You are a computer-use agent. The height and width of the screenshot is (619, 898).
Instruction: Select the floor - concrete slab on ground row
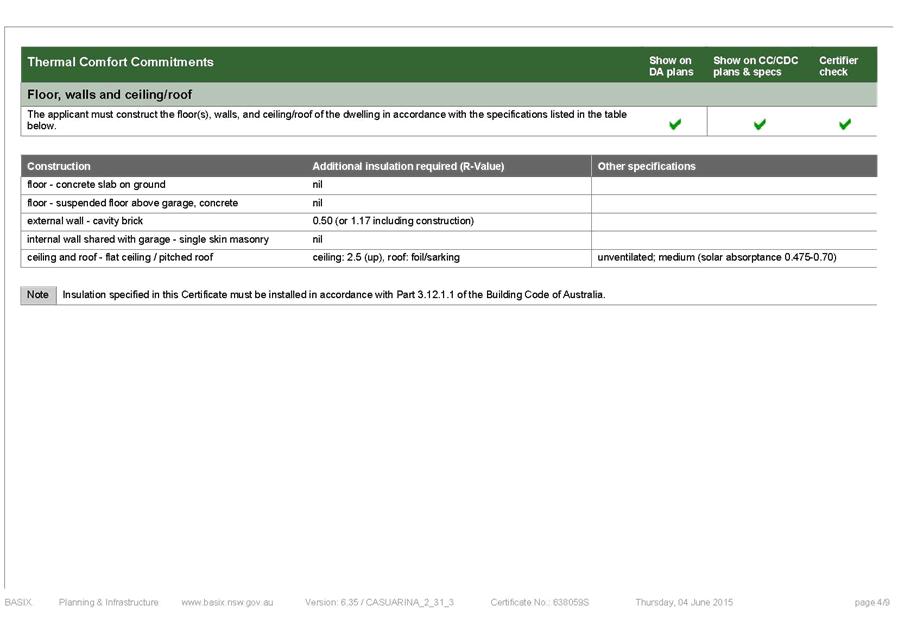click(x=448, y=185)
